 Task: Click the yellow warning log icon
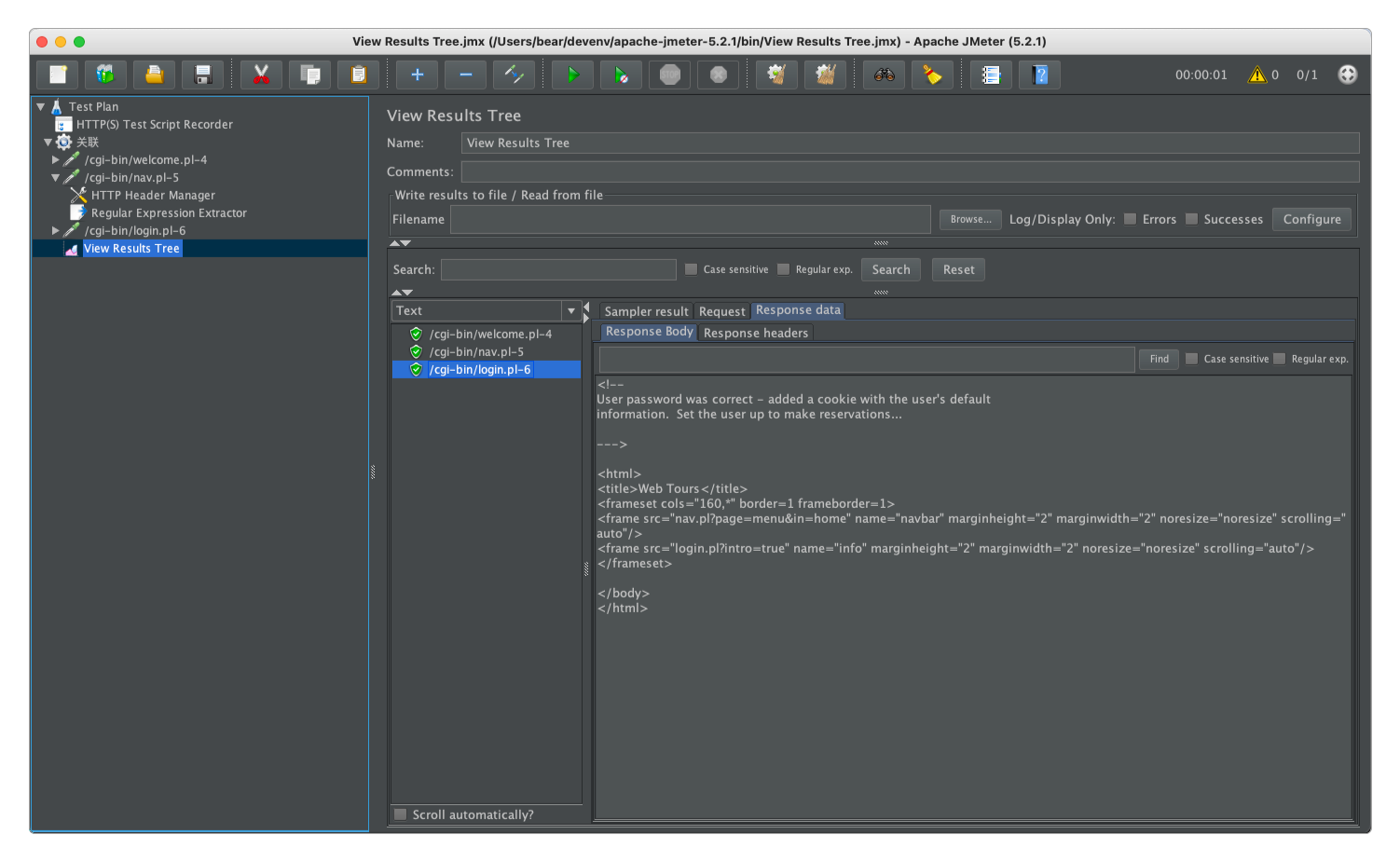click(x=1257, y=75)
